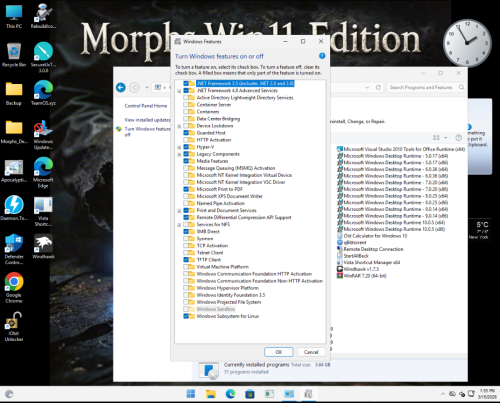
Task: Click OK in Windows Features dialog
Action: pos(279,352)
